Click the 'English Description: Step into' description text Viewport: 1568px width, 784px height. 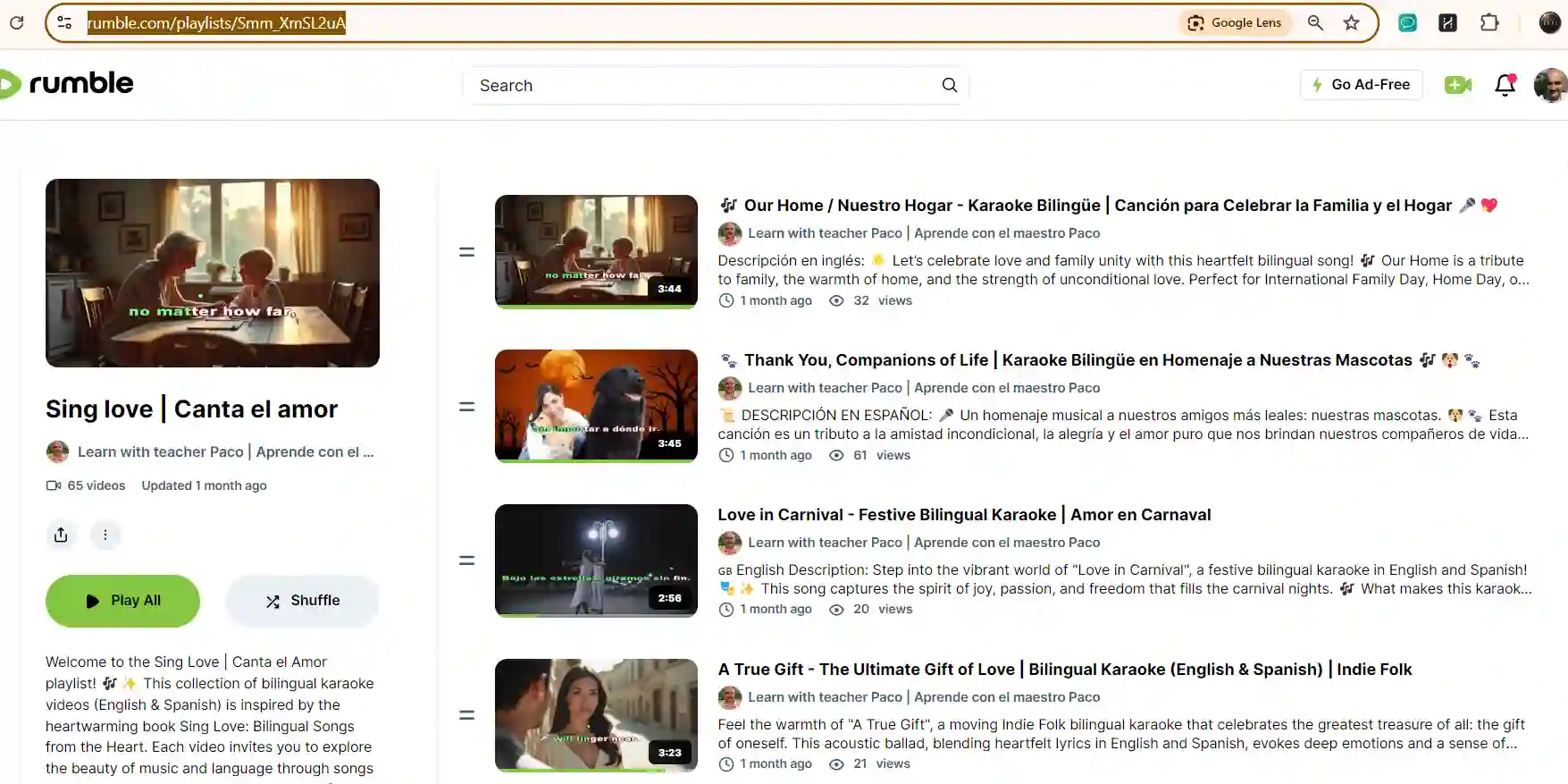click(1125, 579)
